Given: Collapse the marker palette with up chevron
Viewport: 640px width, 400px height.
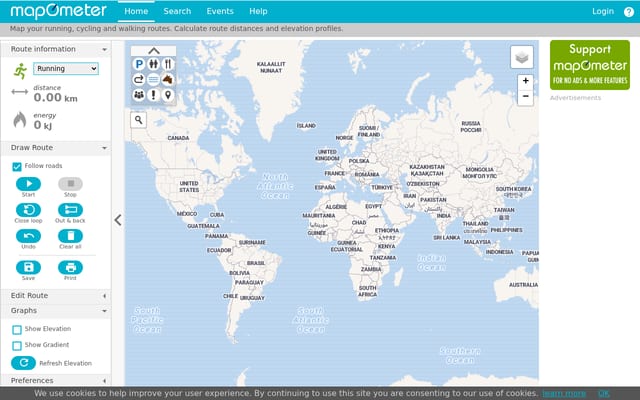Looking at the screenshot, I should point(153,51).
